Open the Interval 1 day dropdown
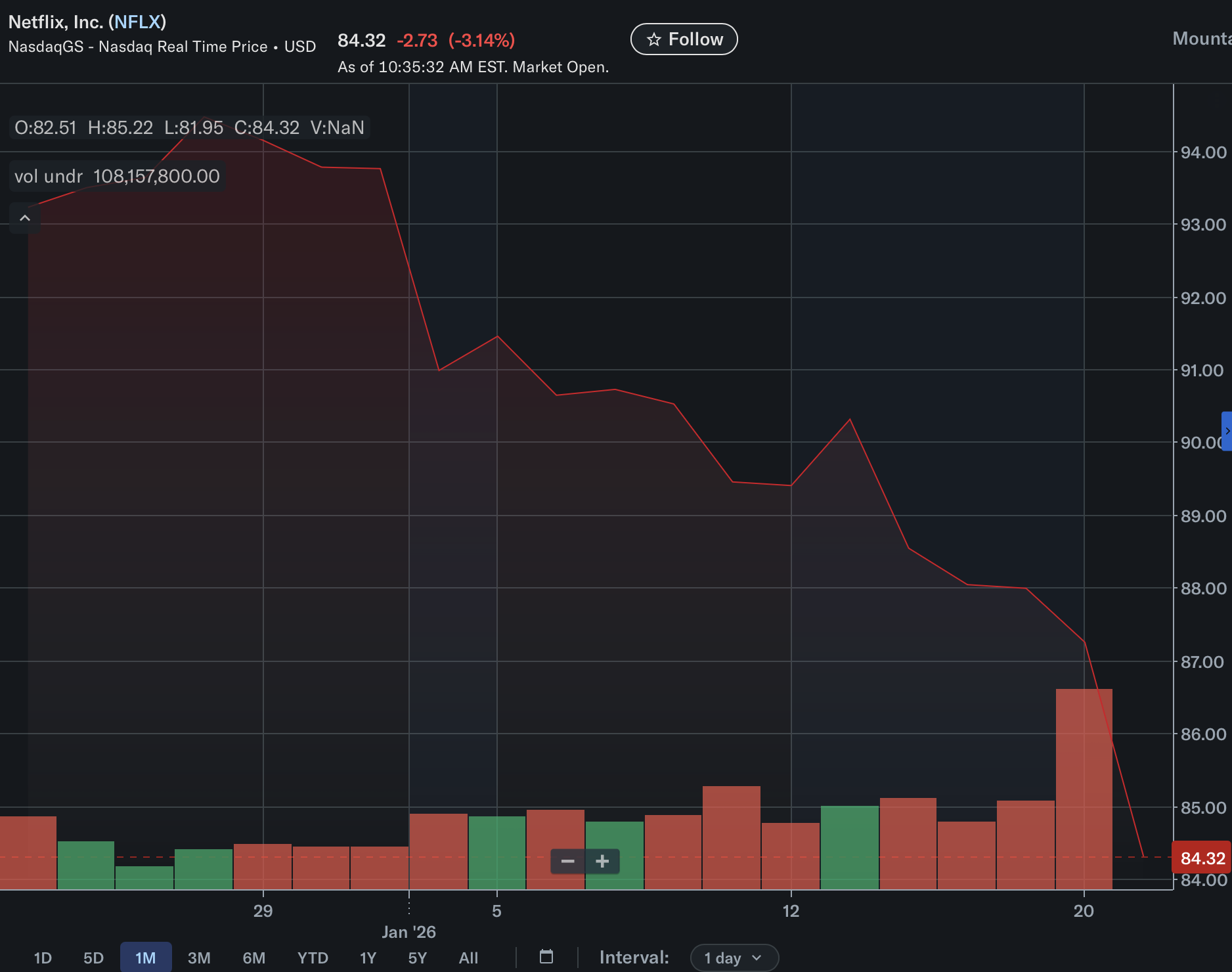 [x=734, y=958]
